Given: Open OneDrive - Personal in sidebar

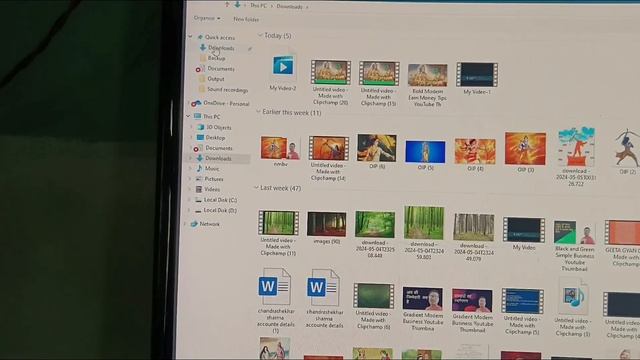Looking at the screenshot, I should [226, 104].
